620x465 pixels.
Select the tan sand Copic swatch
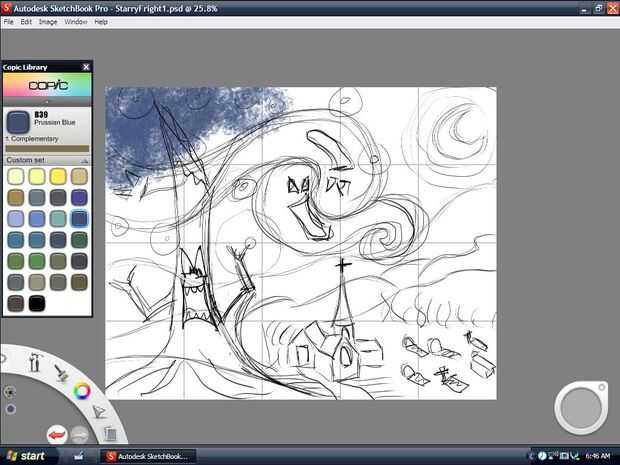pyautogui.click(x=79, y=176)
